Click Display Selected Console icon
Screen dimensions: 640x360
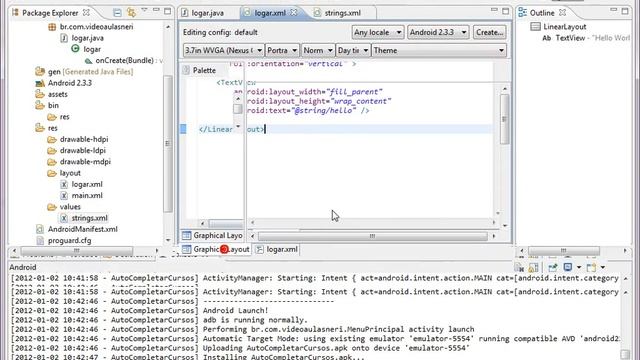coord(568,267)
